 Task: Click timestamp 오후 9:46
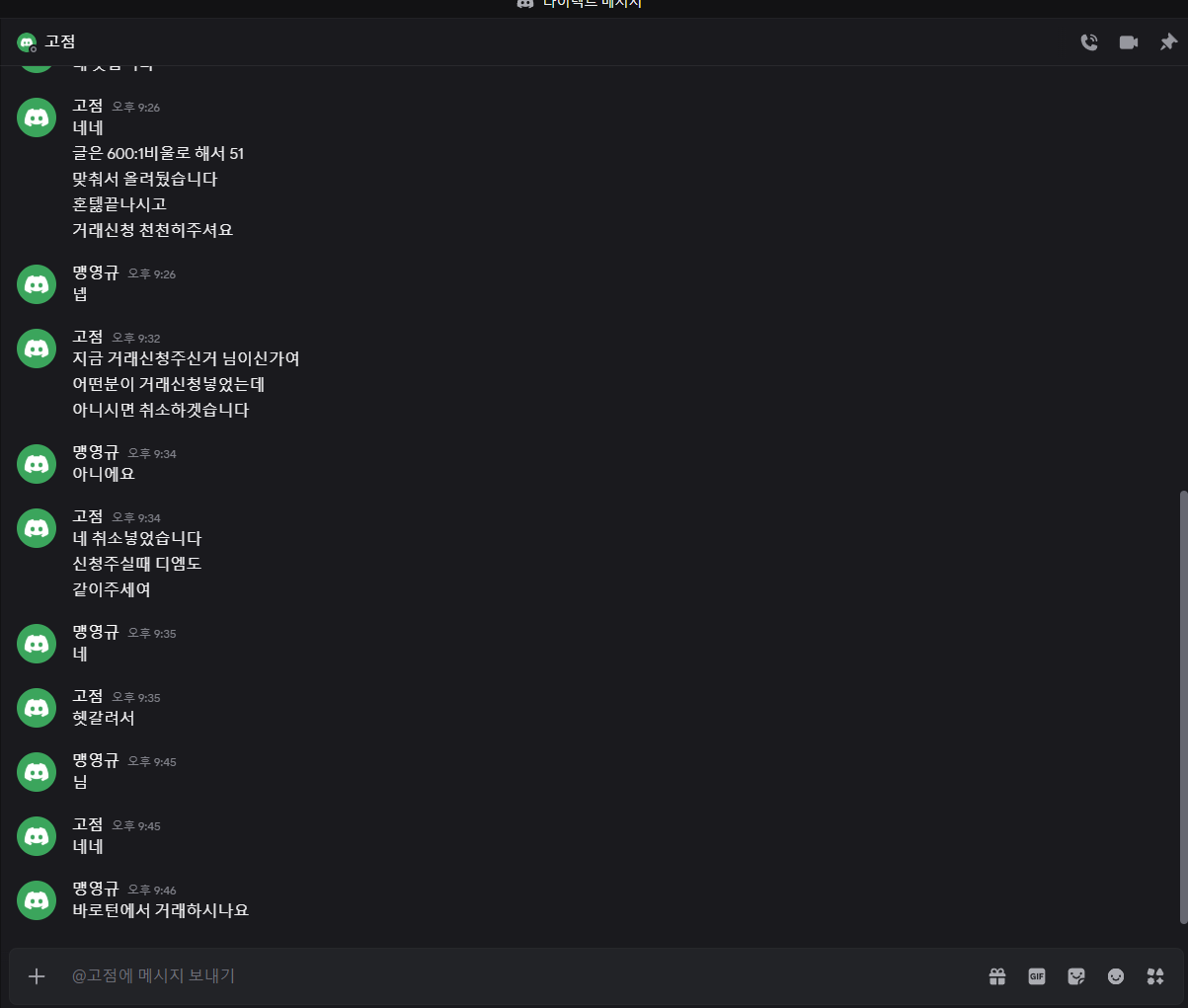[x=152, y=890]
